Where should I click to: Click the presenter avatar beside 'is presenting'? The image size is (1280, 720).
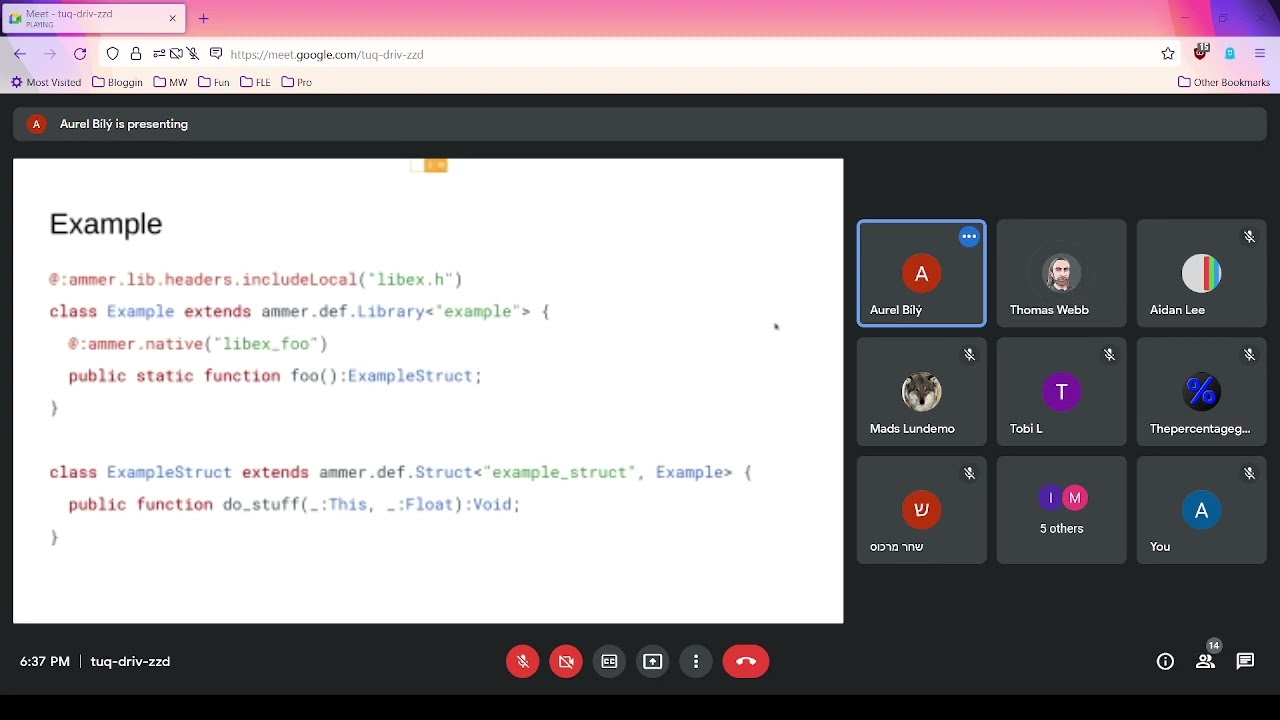pos(36,125)
